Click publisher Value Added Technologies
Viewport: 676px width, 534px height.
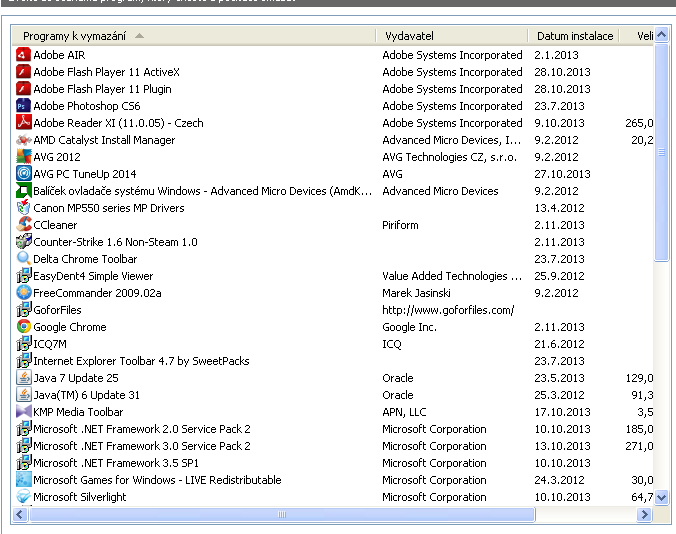tap(452, 276)
